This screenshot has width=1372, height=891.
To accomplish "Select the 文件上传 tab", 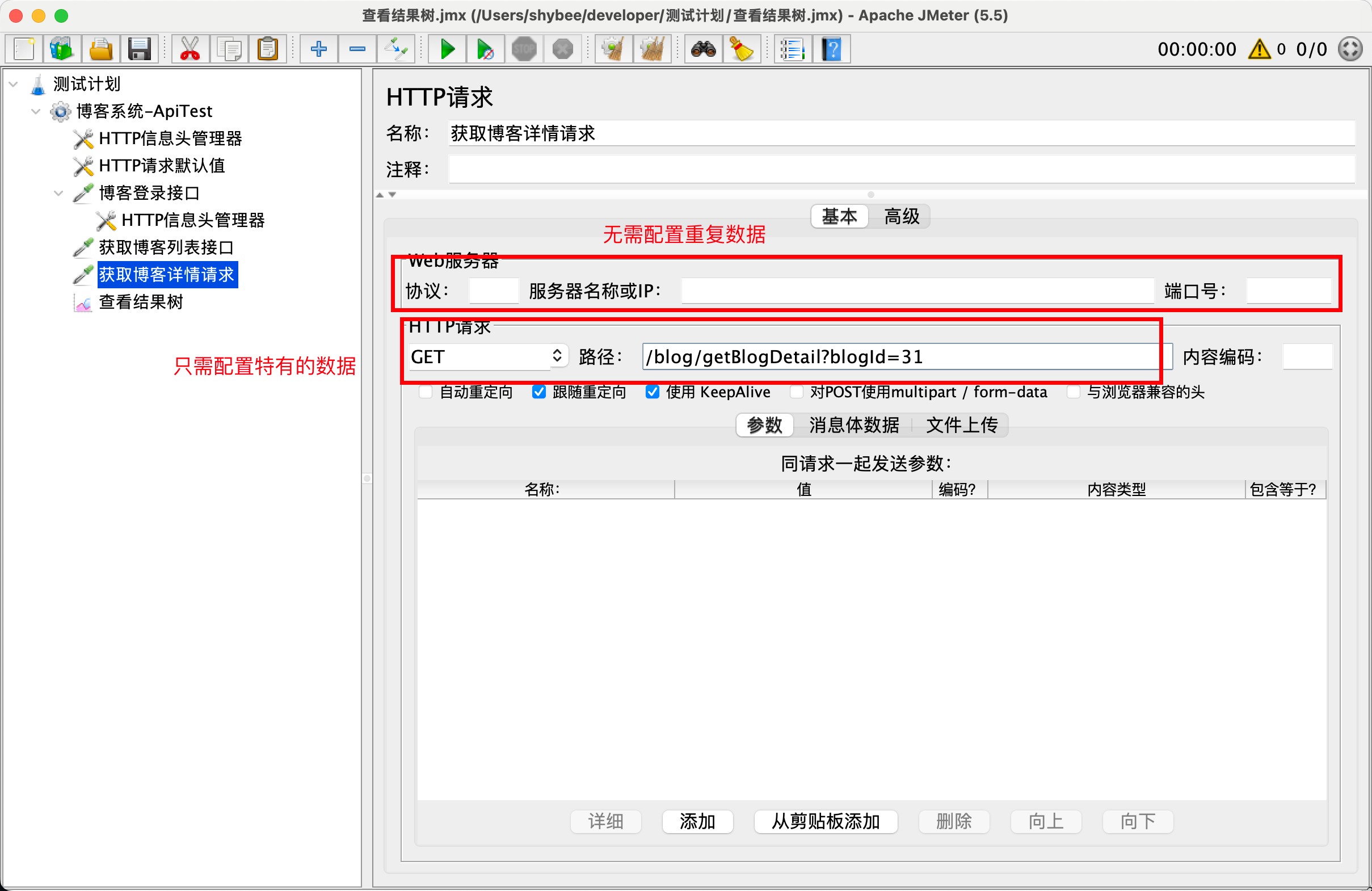I will [962, 425].
